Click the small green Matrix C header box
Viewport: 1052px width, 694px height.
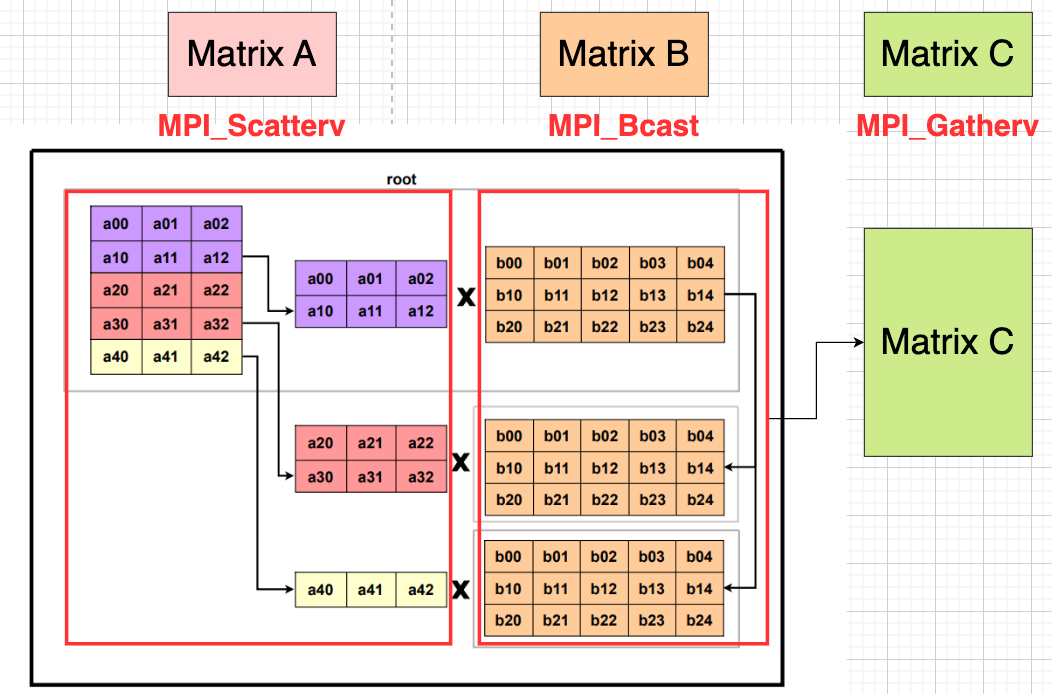(947, 54)
